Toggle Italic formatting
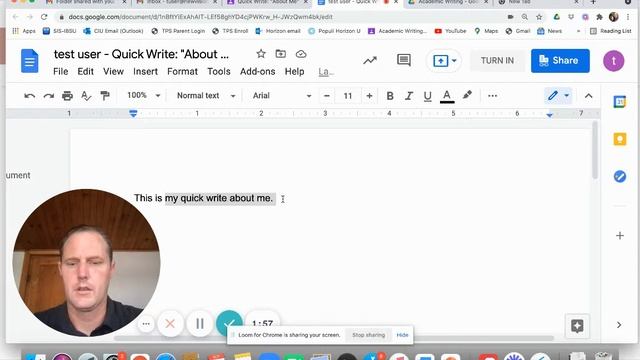This screenshot has width=640, height=360. click(409, 96)
